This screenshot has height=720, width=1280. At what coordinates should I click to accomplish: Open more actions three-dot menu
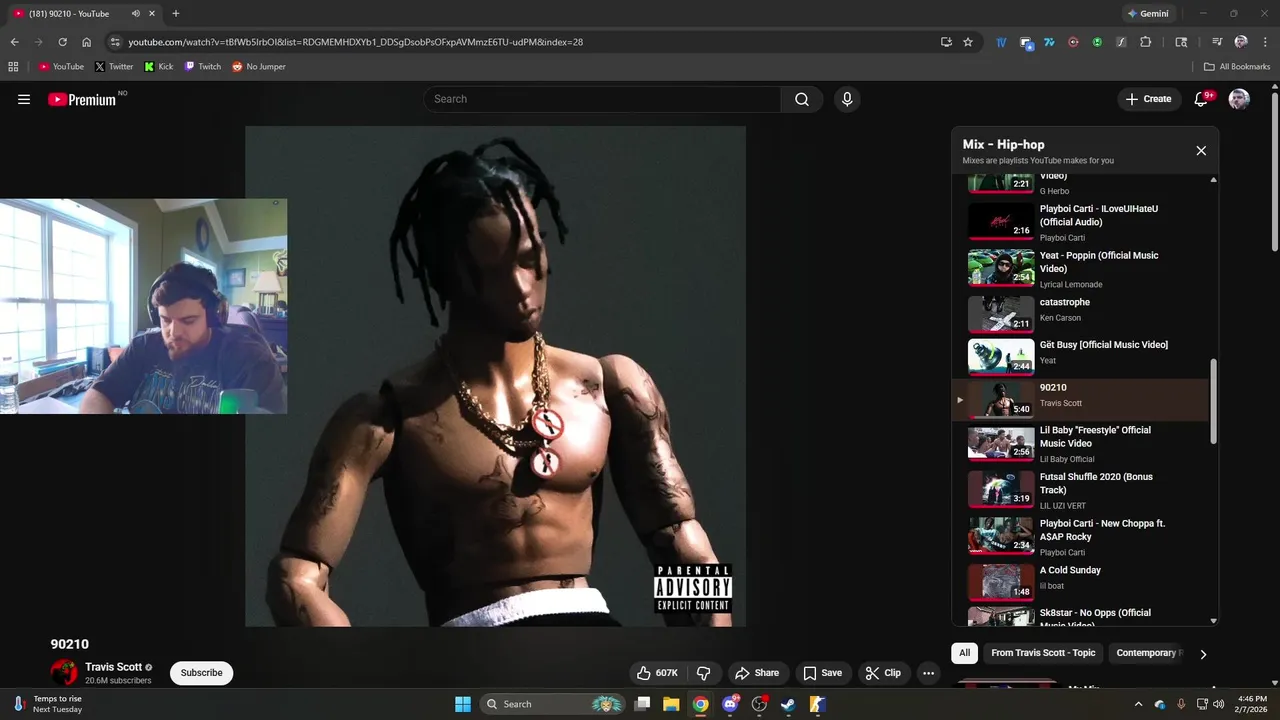(928, 673)
